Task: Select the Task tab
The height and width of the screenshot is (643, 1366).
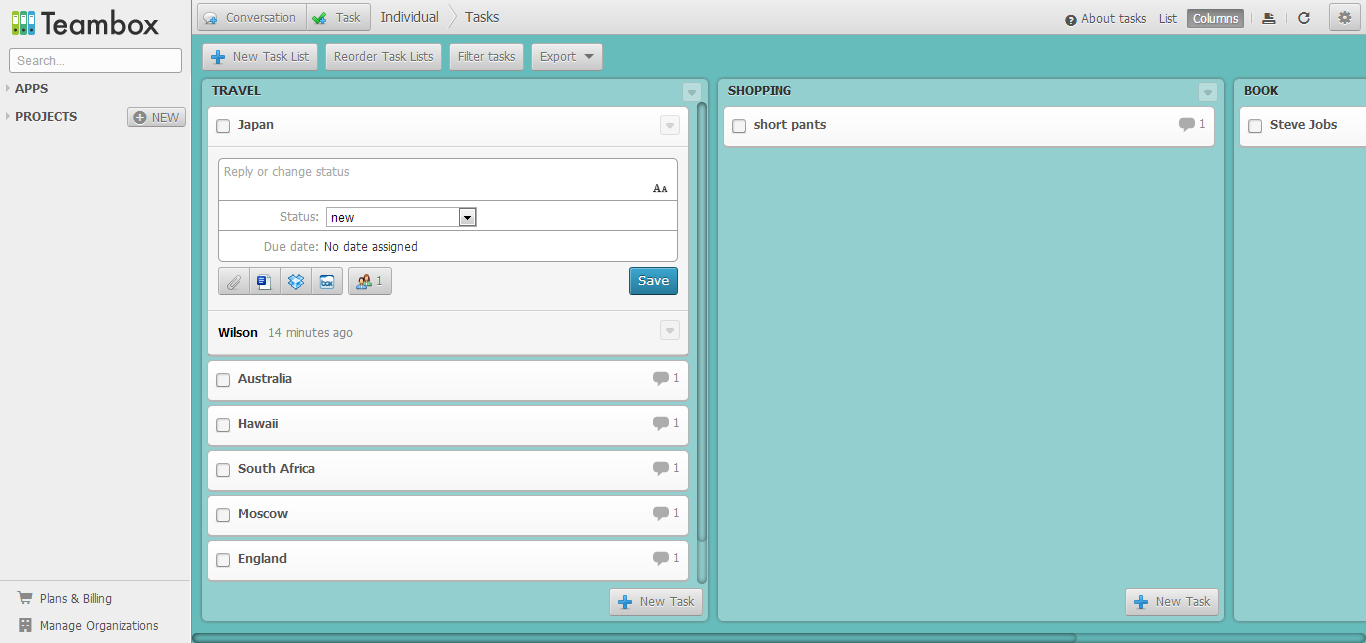Action: tap(338, 17)
